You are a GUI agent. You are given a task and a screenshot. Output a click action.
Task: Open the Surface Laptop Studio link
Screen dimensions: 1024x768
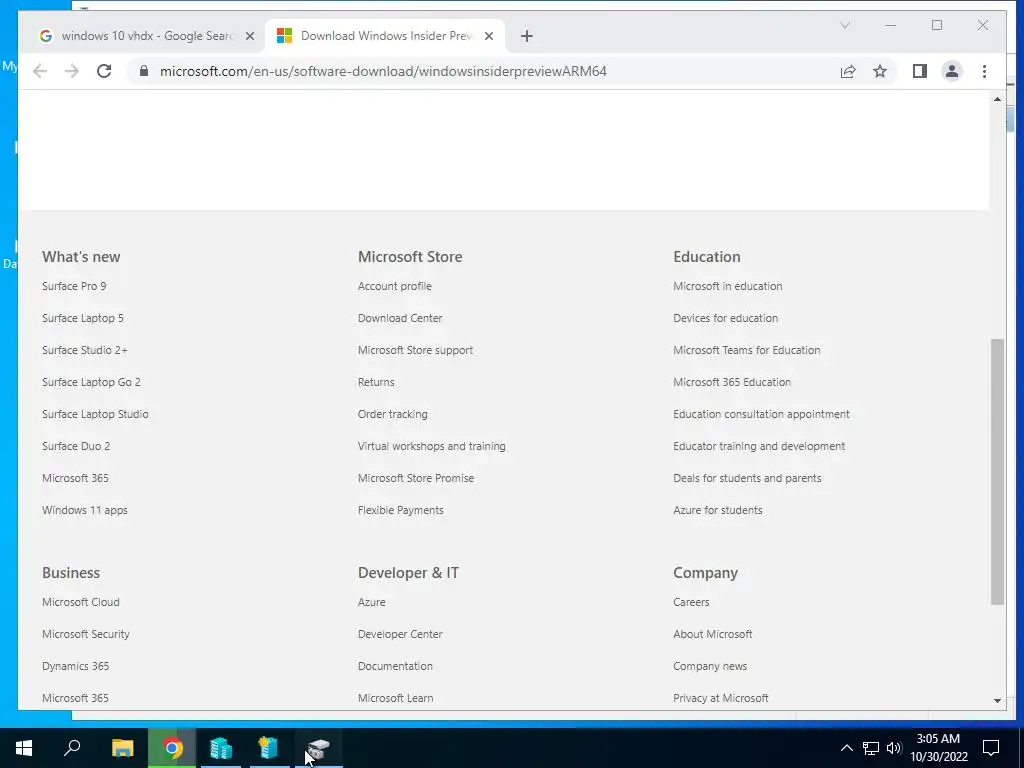pyautogui.click(x=95, y=414)
